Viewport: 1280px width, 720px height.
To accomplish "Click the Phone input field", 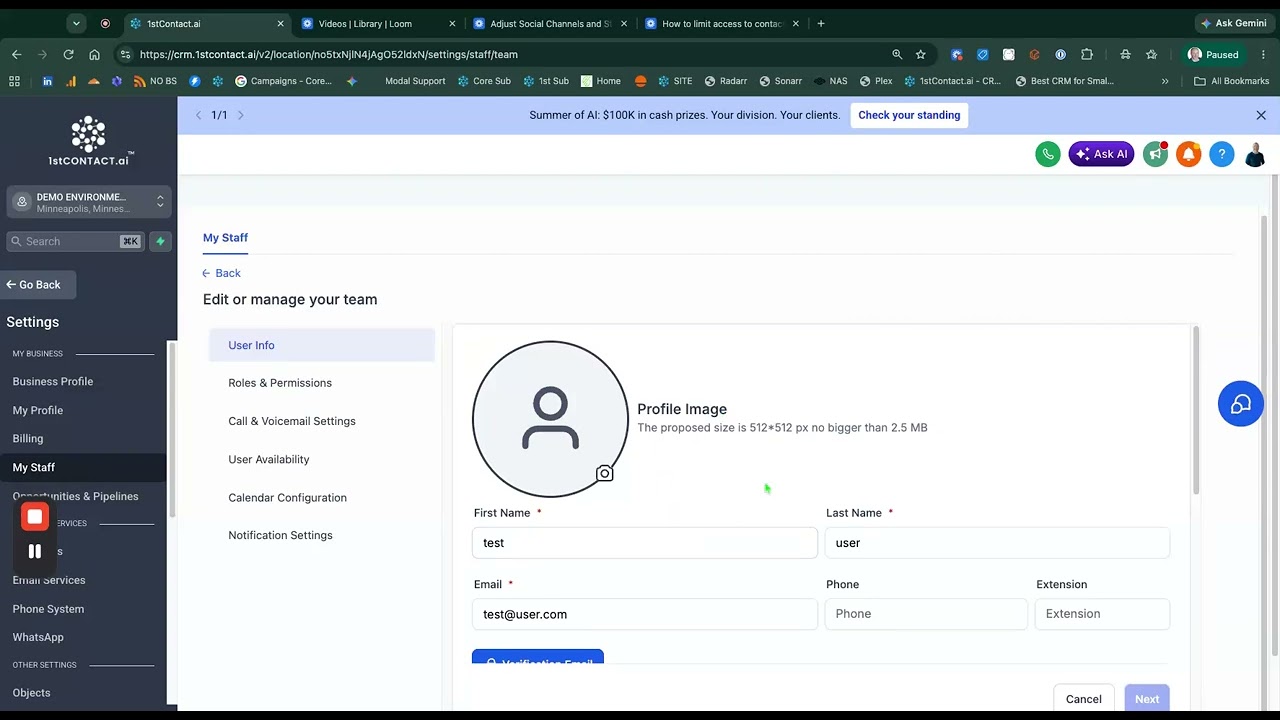I will pos(926,614).
